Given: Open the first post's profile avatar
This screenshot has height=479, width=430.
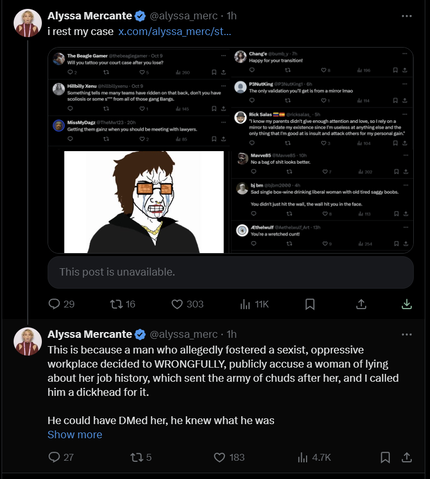Looking at the screenshot, I should pyautogui.click(x=28, y=23).
